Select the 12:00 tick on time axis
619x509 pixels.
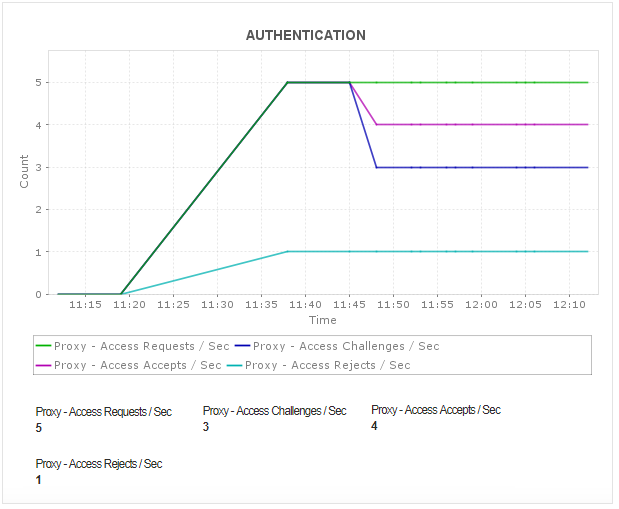[x=482, y=303]
